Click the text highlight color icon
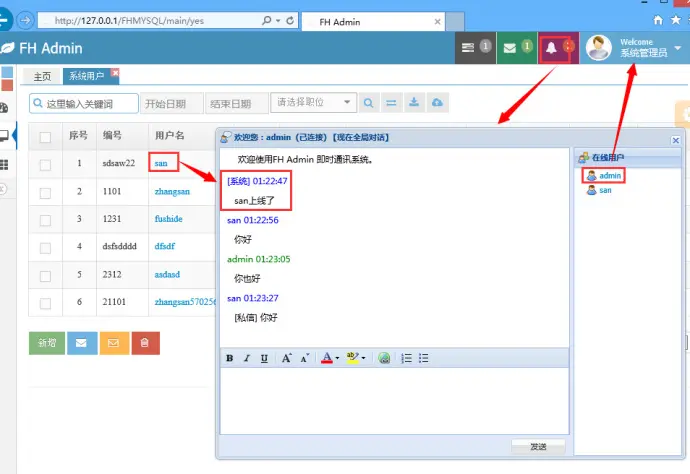The height and width of the screenshot is (474, 690). pyautogui.click(x=352, y=358)
